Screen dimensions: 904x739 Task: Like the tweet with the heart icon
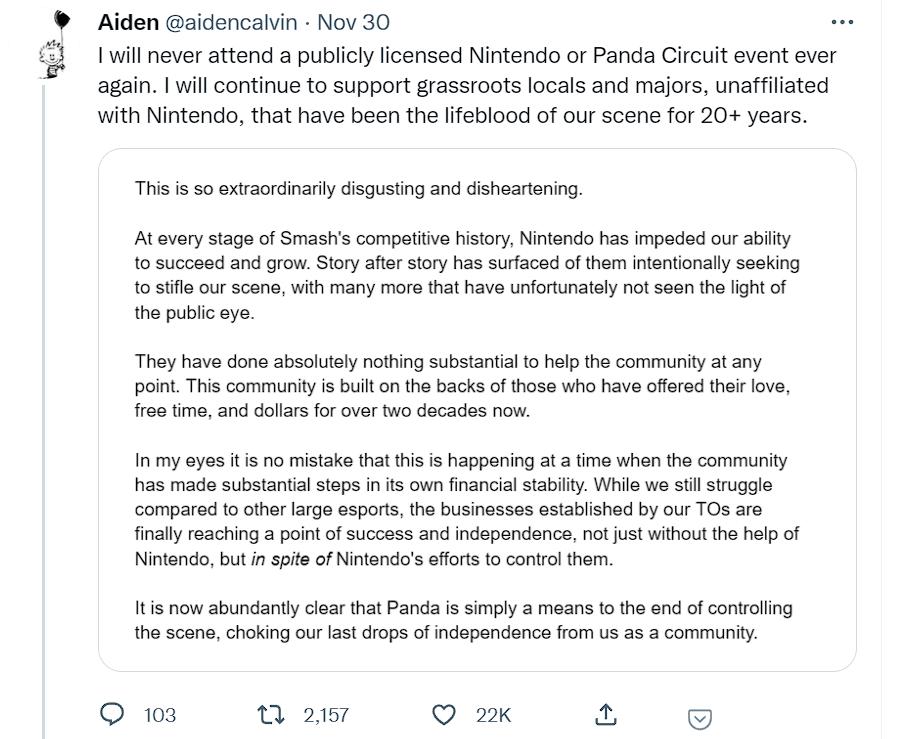coord(444,715)
